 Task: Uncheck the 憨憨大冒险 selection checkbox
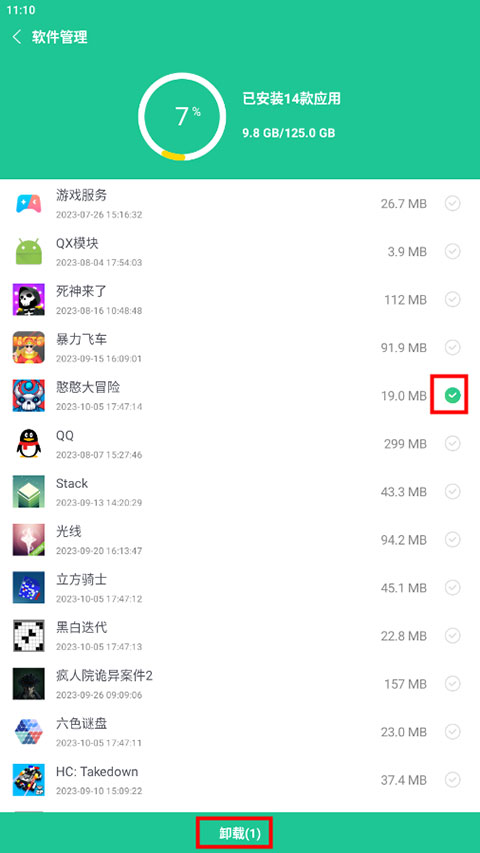[x=452, y=395]
